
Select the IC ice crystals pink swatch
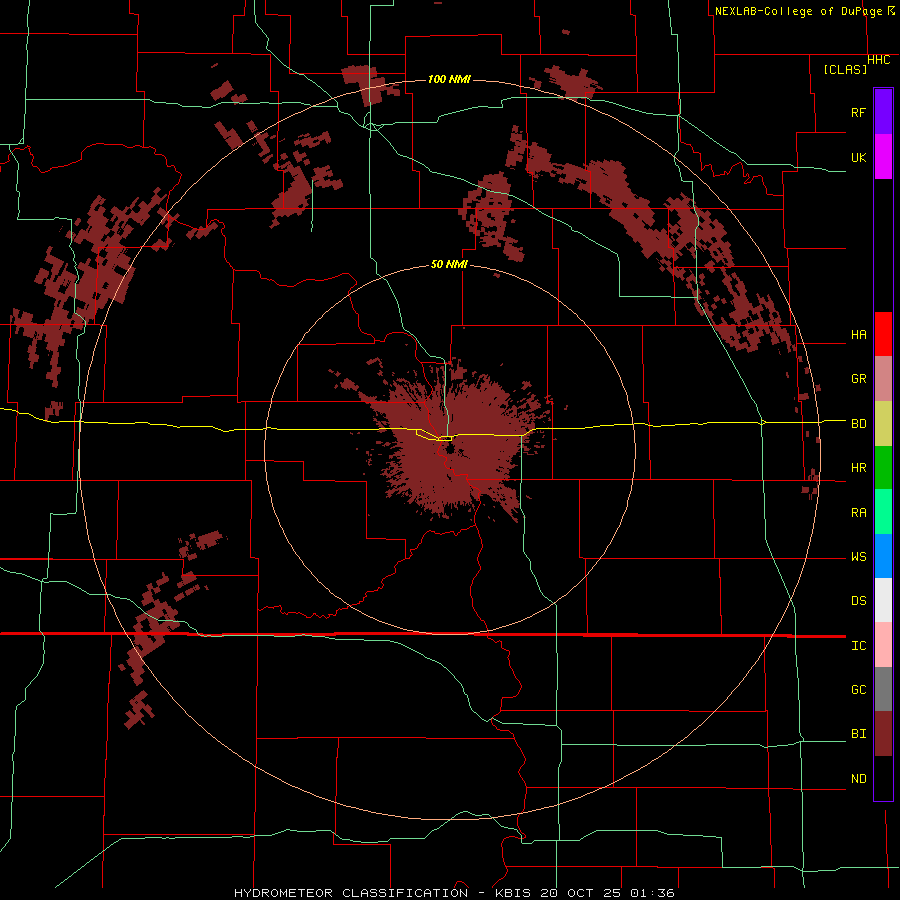click(883, 645)
